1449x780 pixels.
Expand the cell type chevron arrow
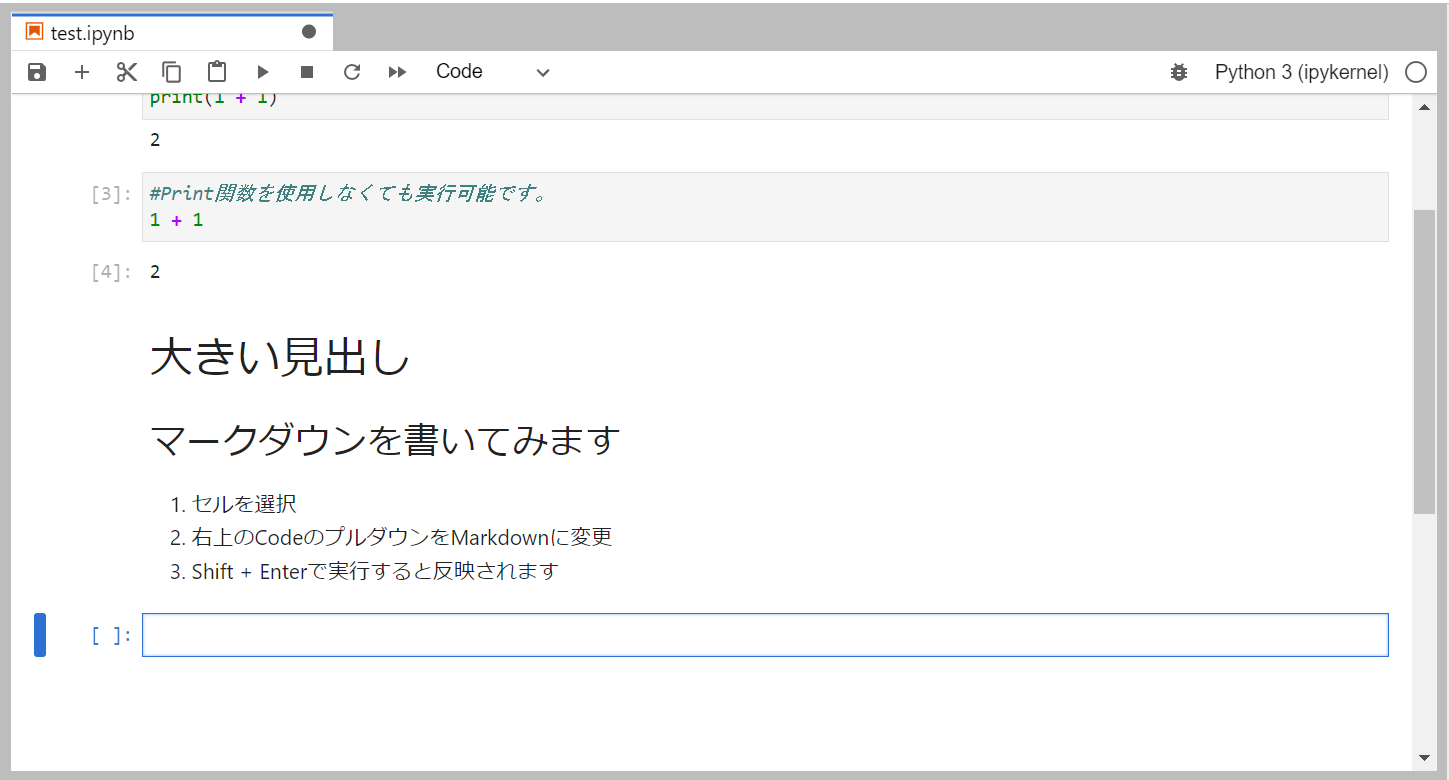coord(542,72)
